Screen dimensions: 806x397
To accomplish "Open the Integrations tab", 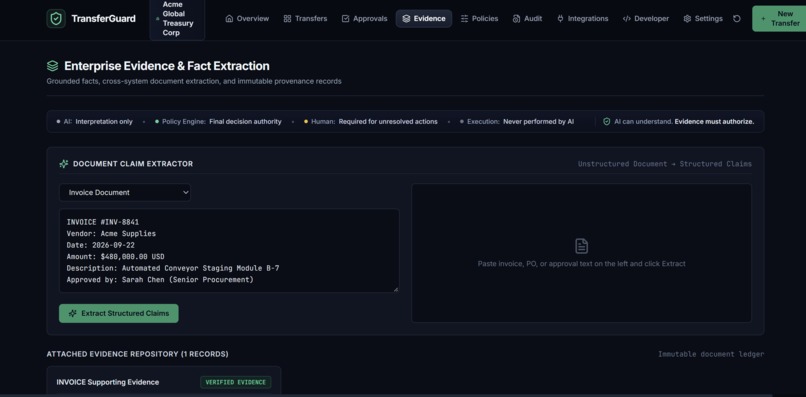I will [582, 19].
